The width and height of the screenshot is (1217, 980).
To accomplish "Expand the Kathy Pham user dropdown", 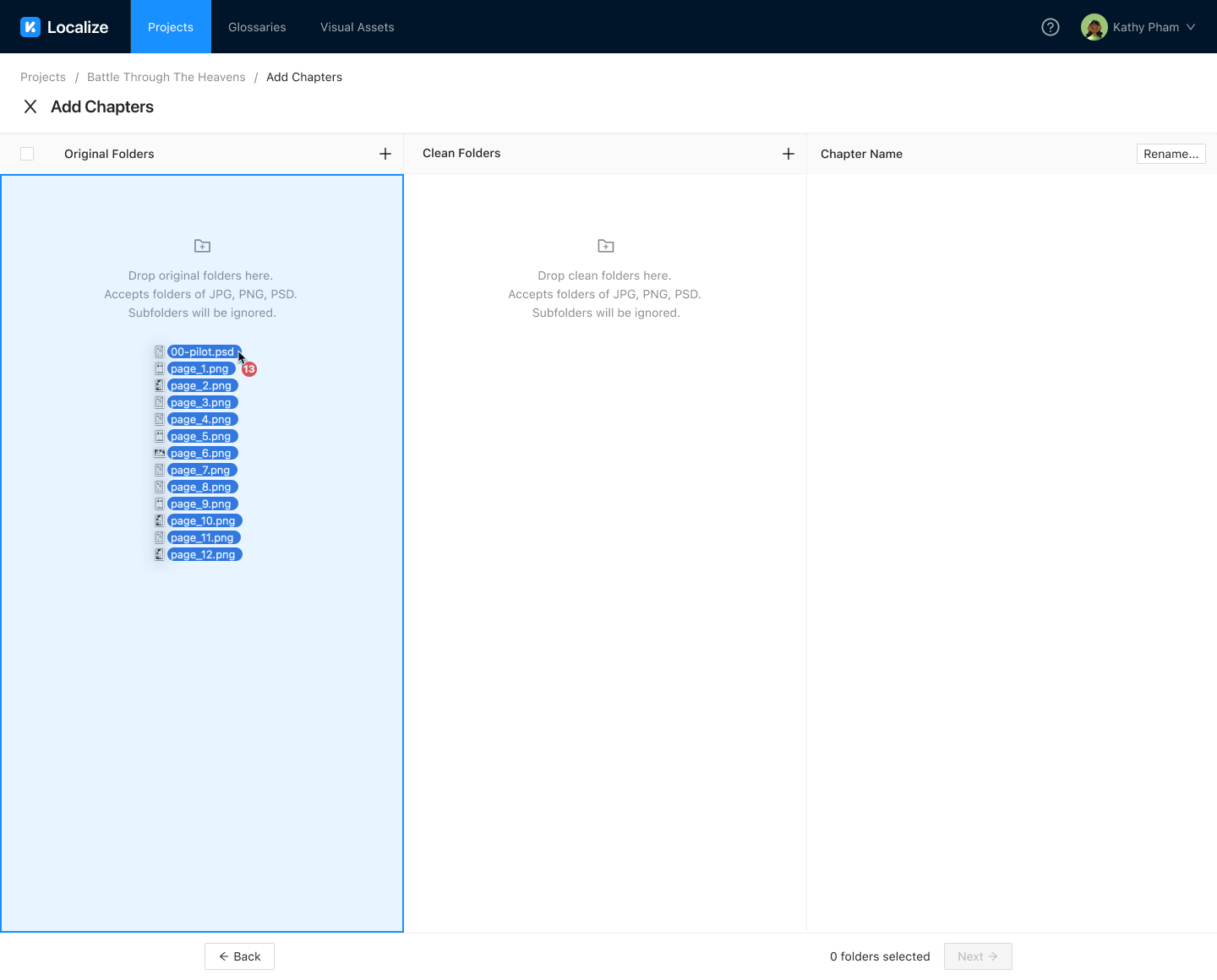I will [1190, 27].
